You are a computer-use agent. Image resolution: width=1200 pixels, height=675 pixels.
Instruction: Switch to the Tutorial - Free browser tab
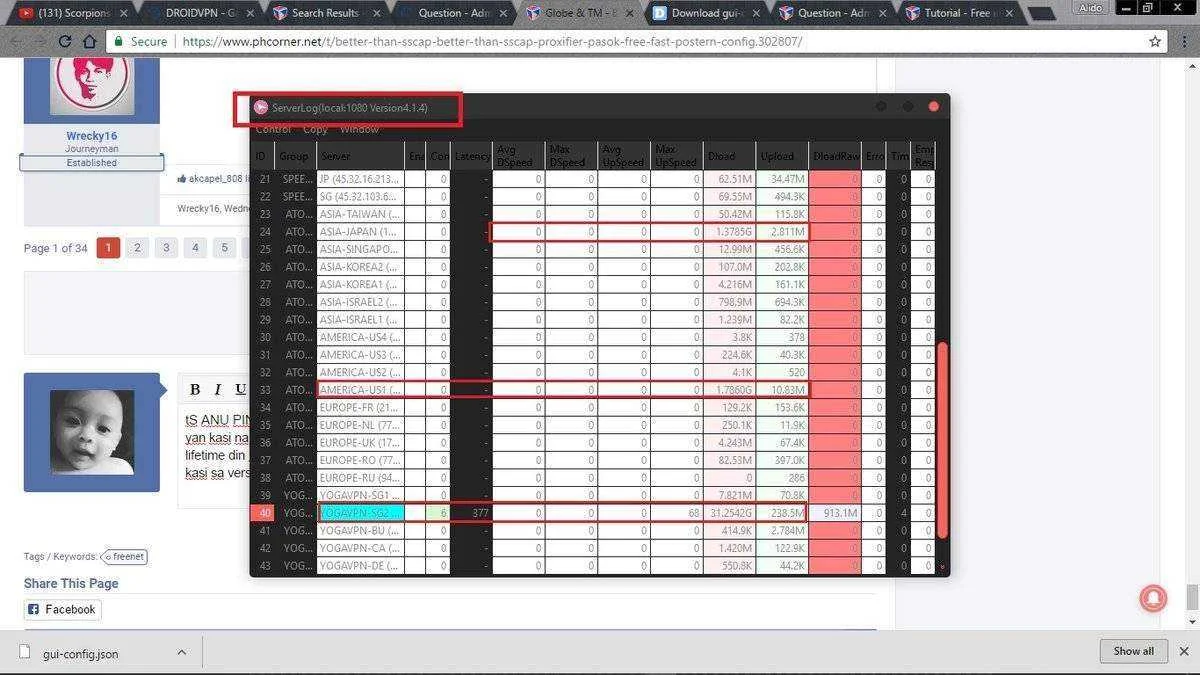point(958,13)
